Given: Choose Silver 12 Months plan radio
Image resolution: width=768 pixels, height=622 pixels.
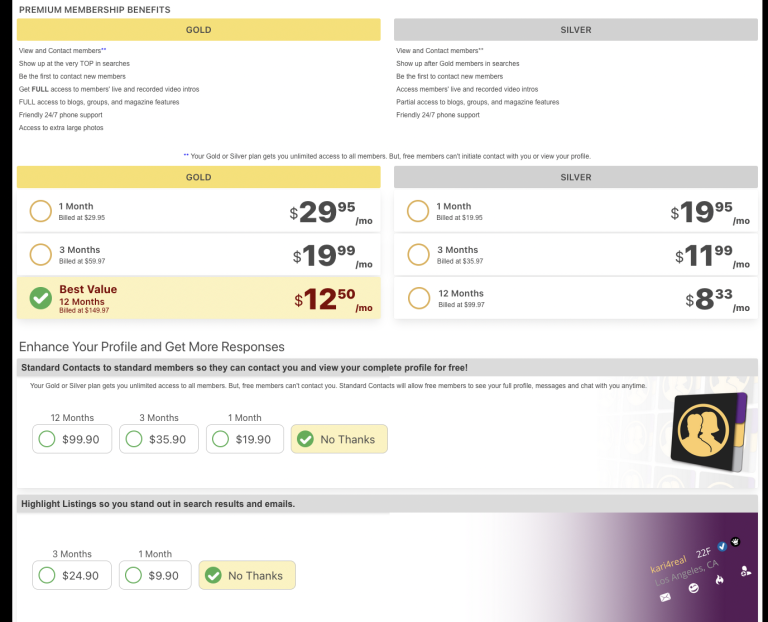Looking at the screenshot, I should pos(418,298).
